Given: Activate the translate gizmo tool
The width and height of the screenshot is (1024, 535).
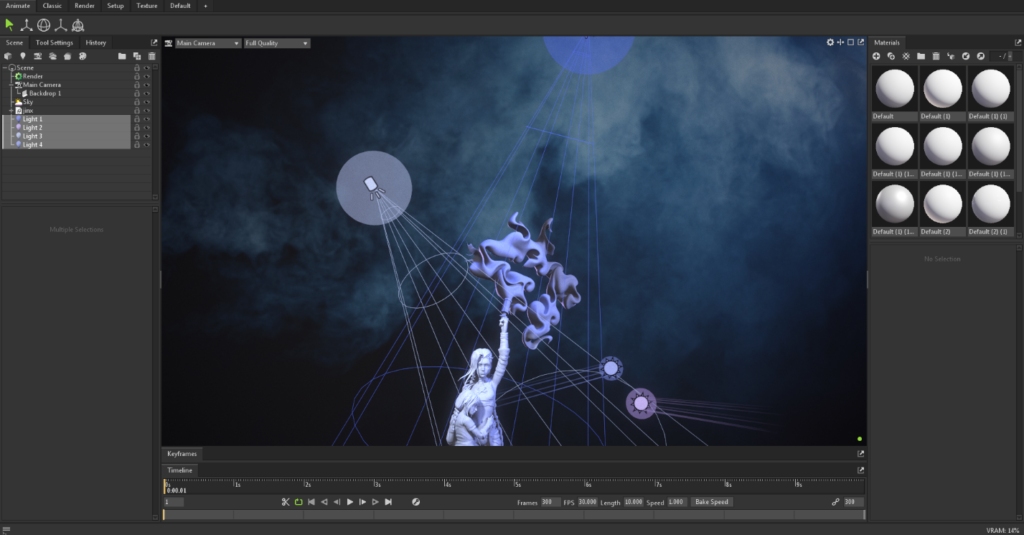Looking at the screenshot, I should click(x=26, y=25).
